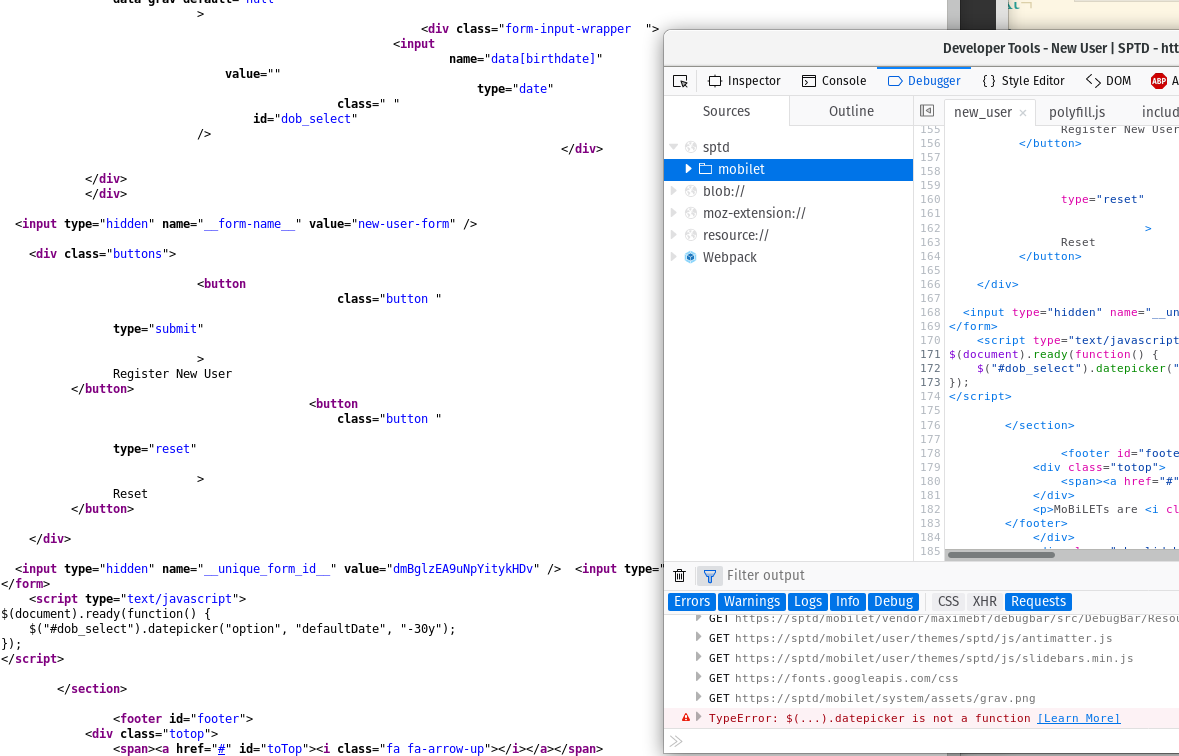Expand the fonts.googleapis.com GET request
The height and width of the screenshot is (756, 1179).
tap(699, 677)
